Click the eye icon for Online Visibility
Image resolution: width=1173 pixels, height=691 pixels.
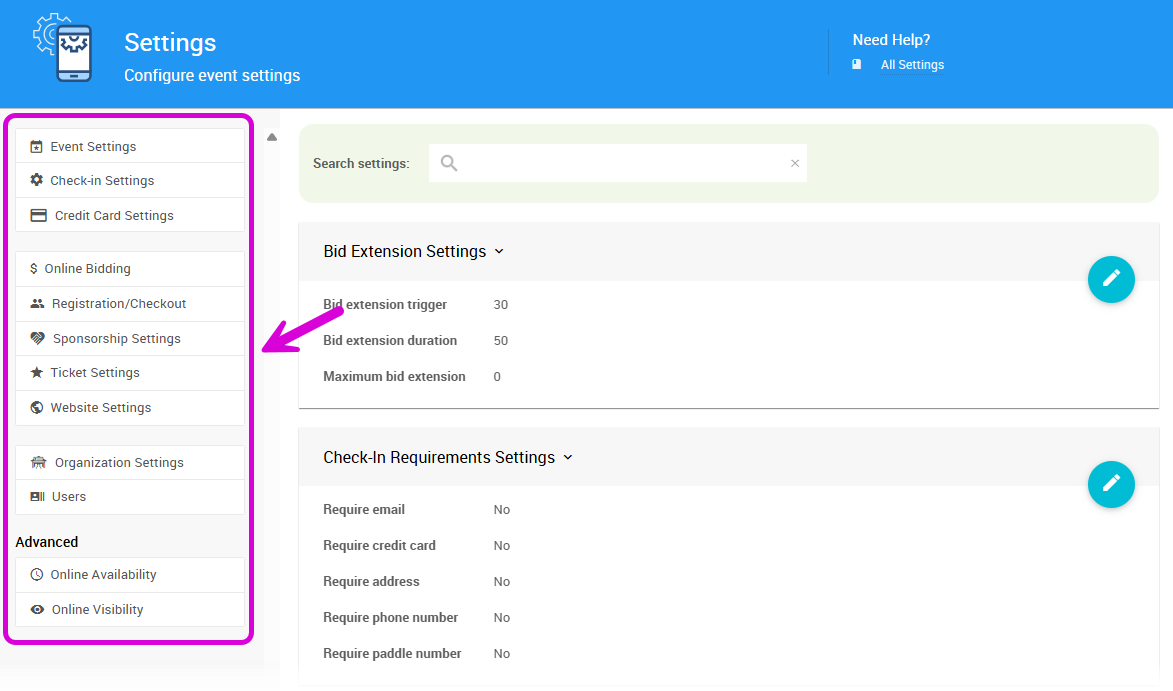tap(35, 609)
